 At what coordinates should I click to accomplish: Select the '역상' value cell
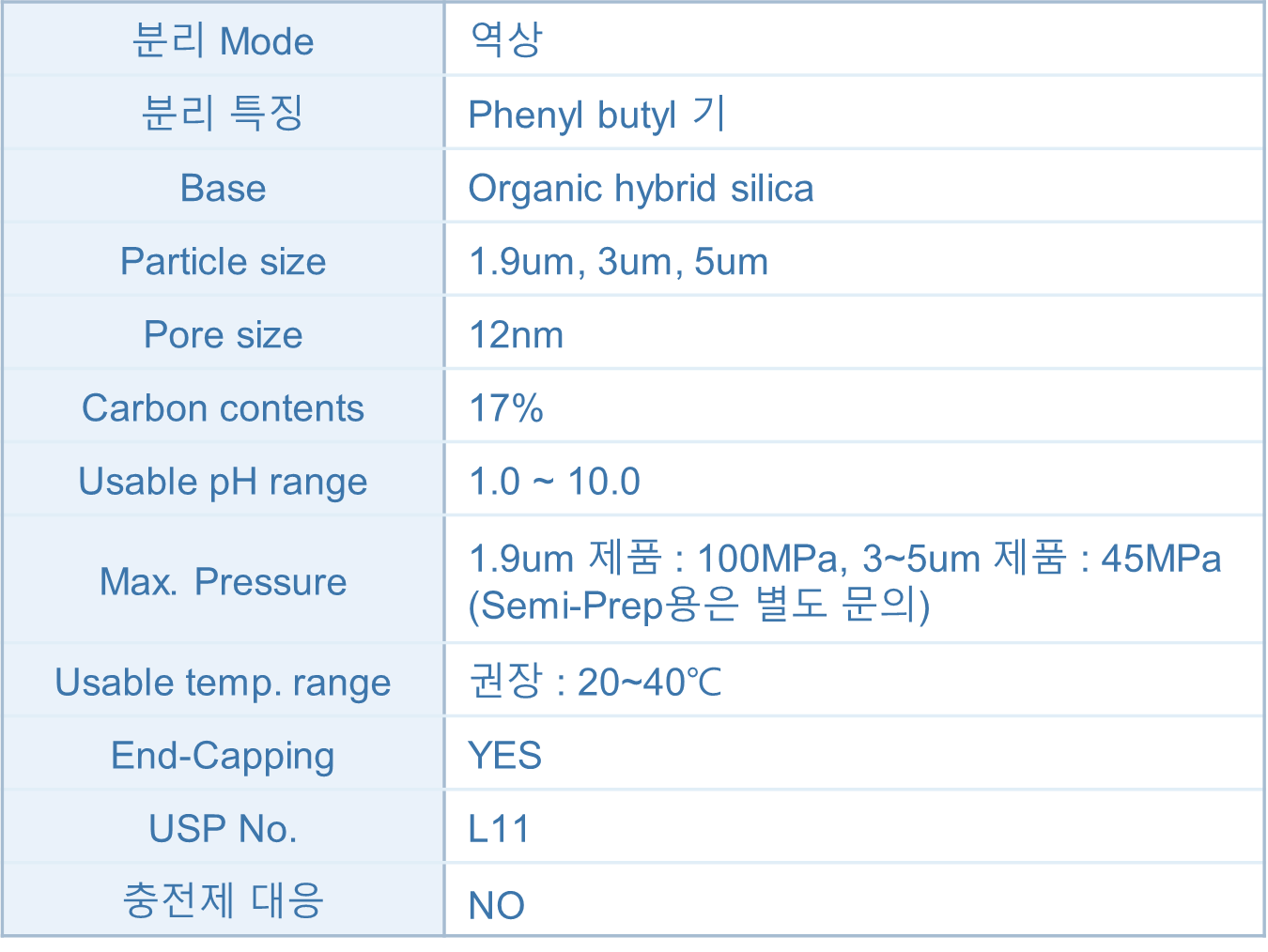[x=854, y=39]
